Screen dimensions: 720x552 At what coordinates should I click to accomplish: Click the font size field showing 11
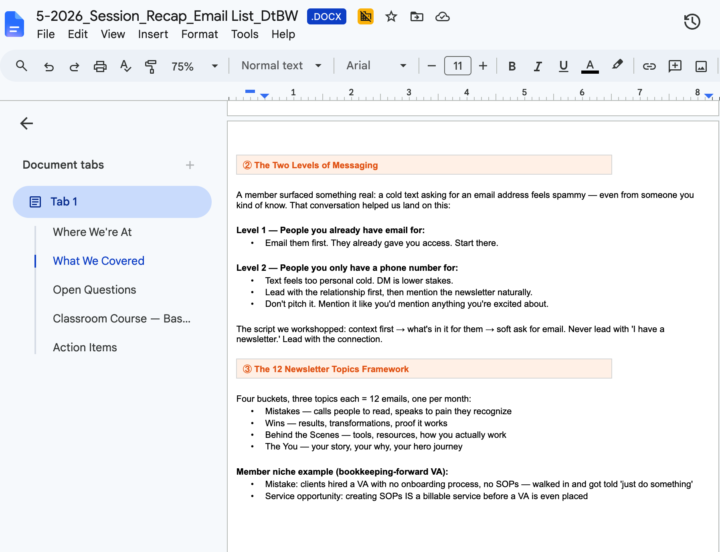(x=457, y=66)
